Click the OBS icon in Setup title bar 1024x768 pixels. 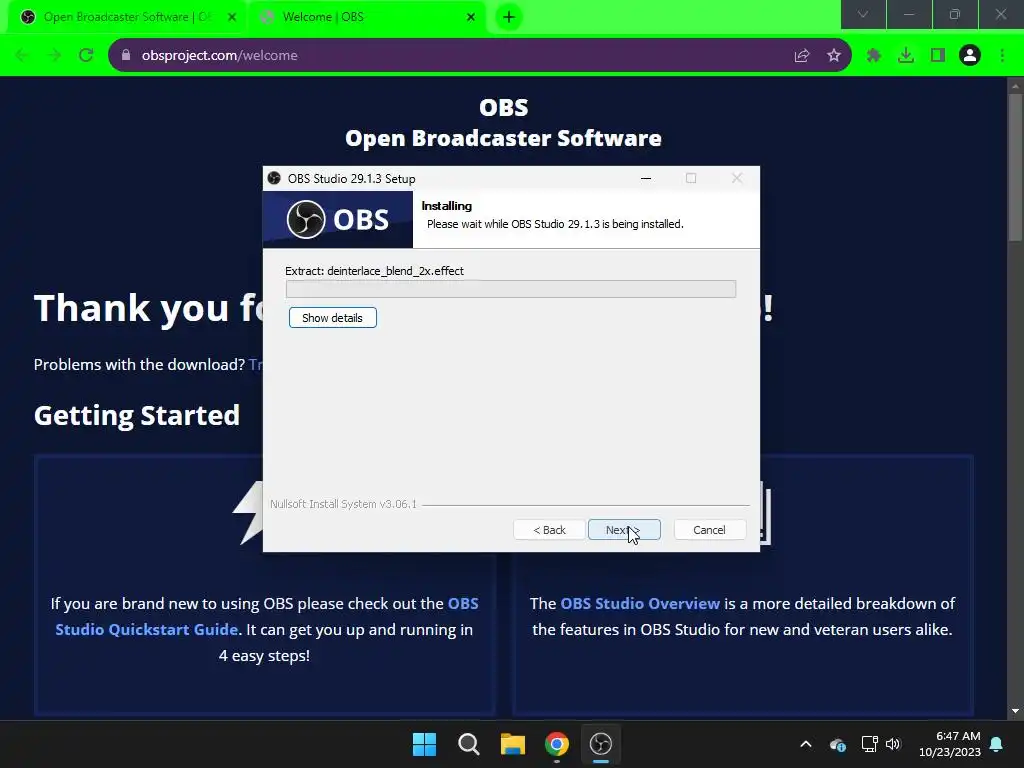pos(274,178)
